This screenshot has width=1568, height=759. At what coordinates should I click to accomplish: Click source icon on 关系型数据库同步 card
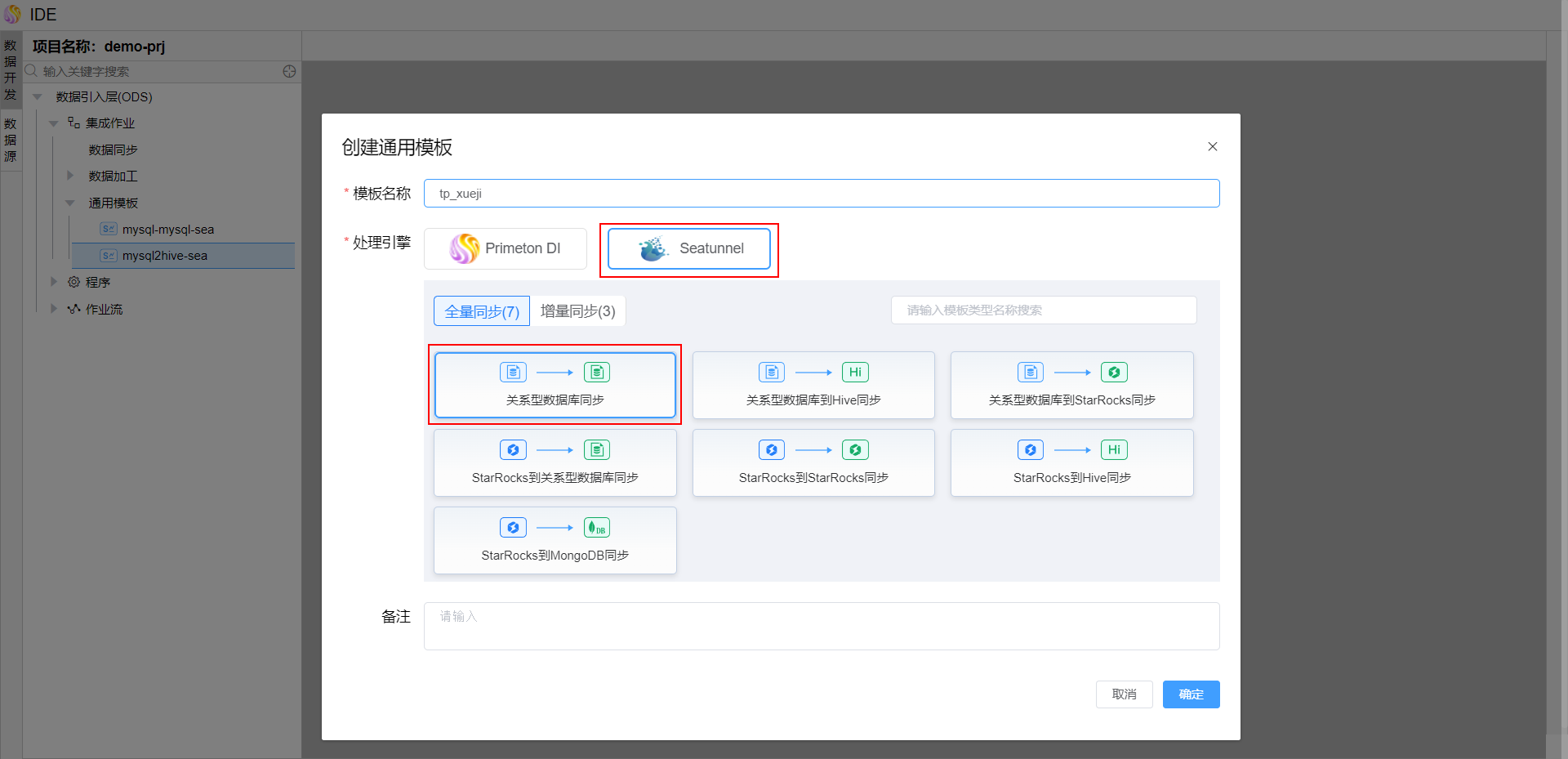pyautogui.click(x=513, y=373)
